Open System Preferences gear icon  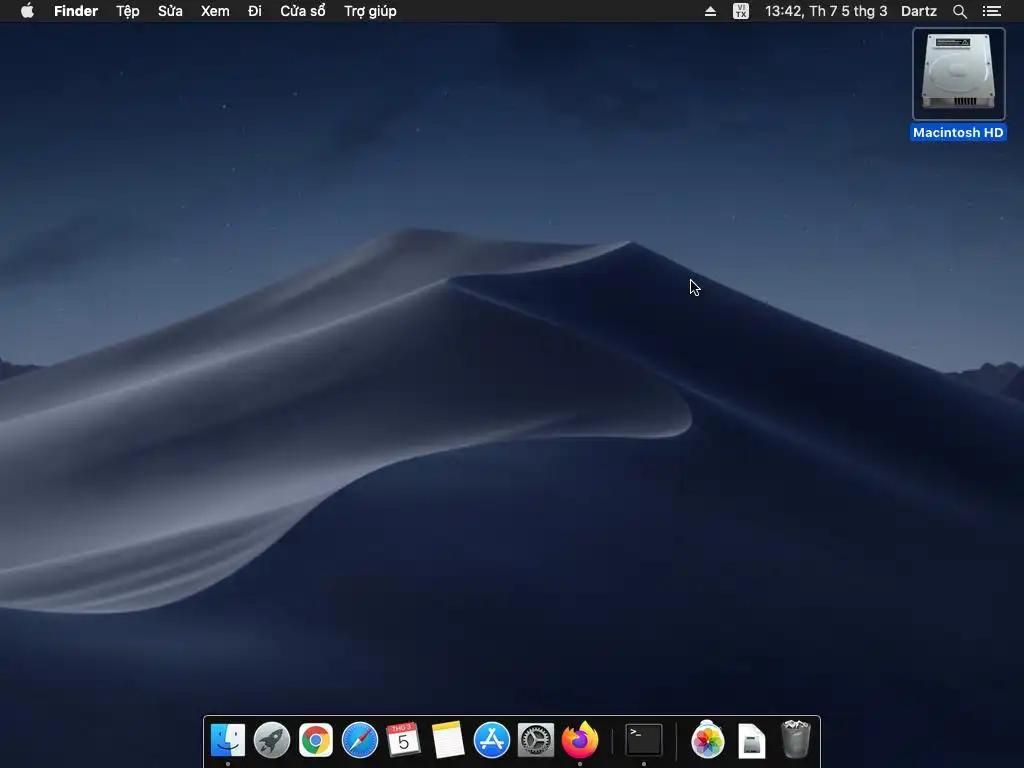pos(536,740)
